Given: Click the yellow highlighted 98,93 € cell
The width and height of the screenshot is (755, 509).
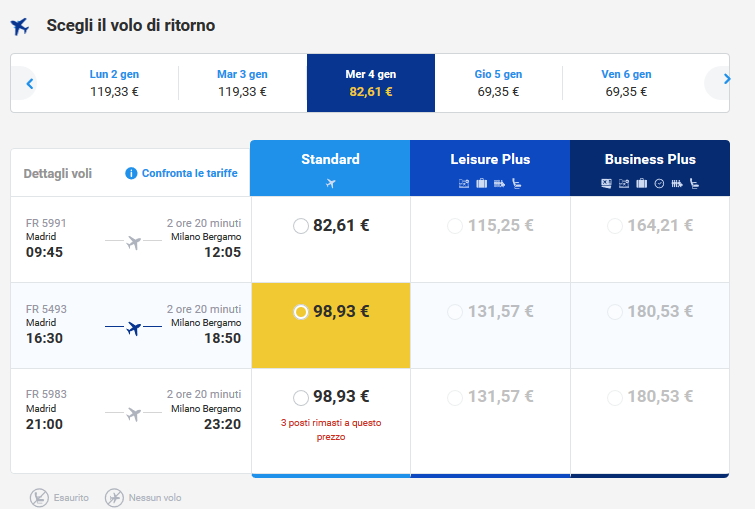Looking at the screenshot, I should (331, 326).
